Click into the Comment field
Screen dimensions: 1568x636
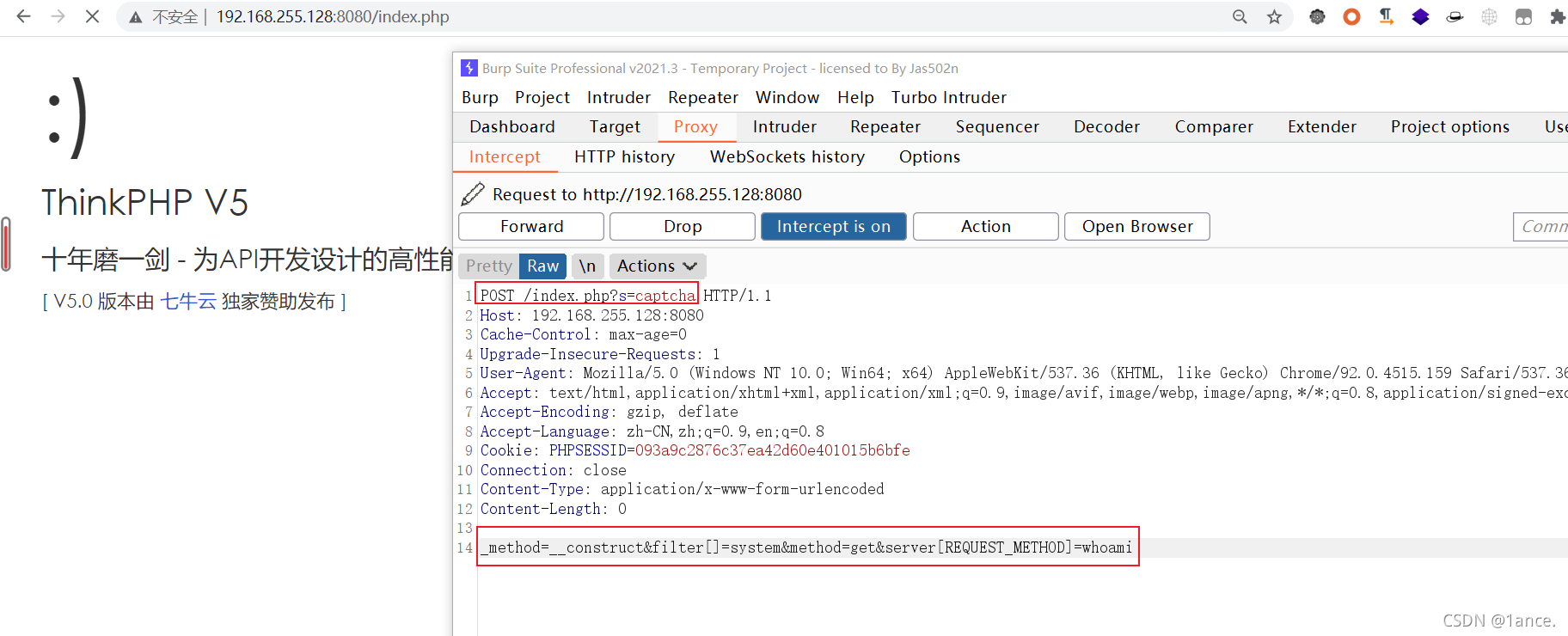1540,226
